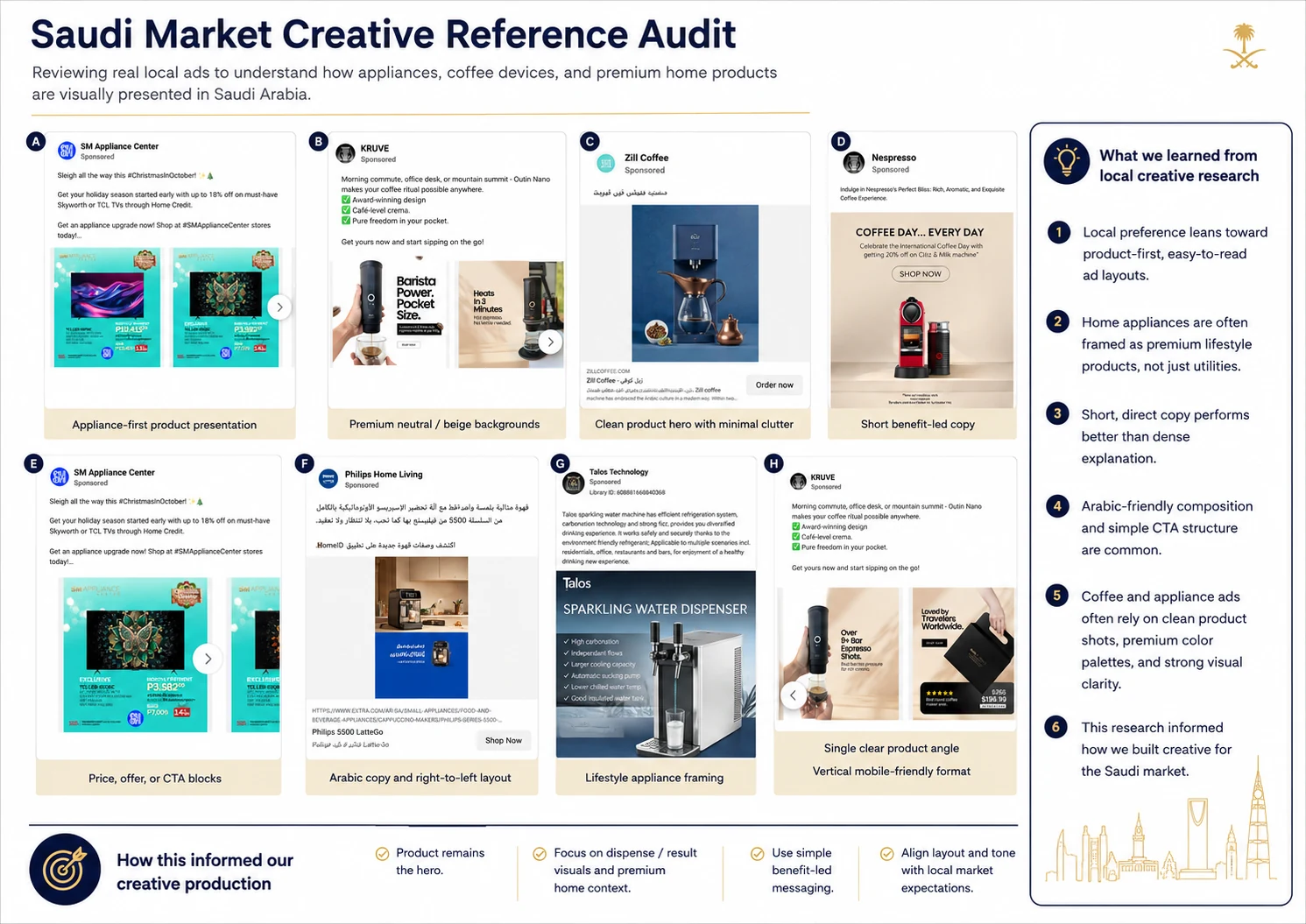Open 'Over 9+ Bar Espresso Shots' image
Screen dimensions: 1306x924
pos(839,653)
